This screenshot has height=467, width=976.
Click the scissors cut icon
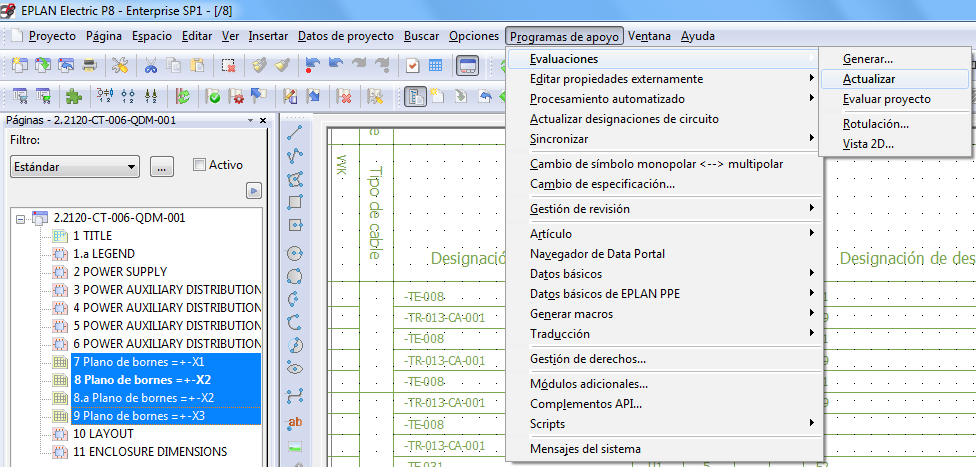coord(151,65)
